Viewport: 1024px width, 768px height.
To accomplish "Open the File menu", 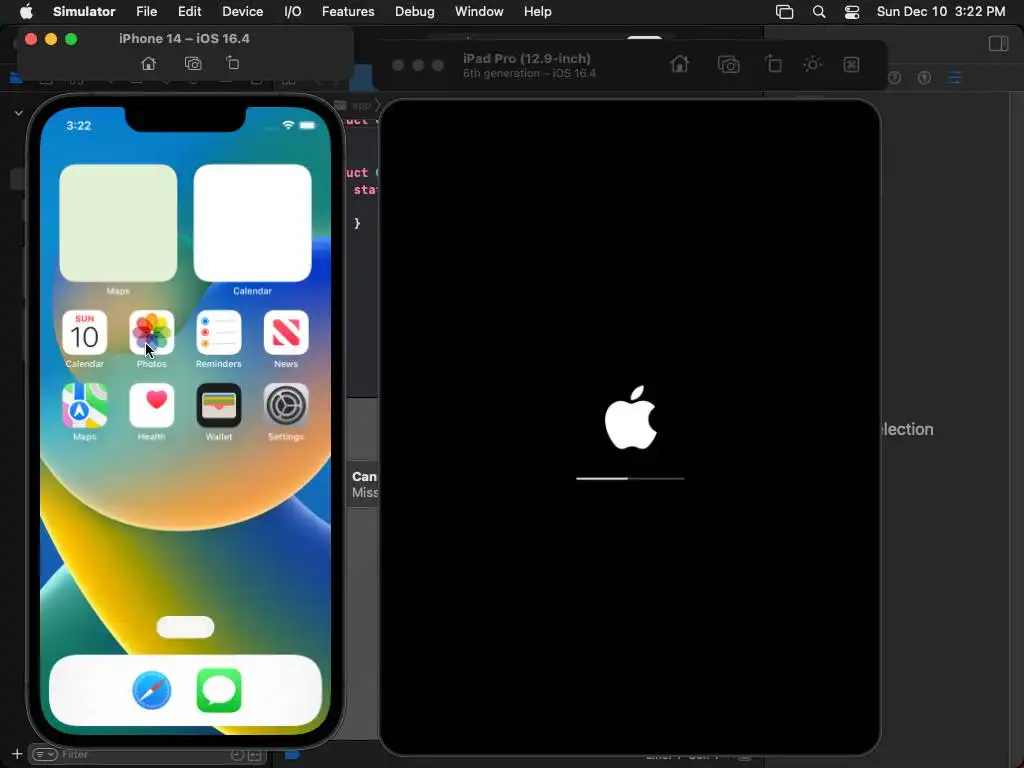I will pyautogui.click(x=146, y=11).
